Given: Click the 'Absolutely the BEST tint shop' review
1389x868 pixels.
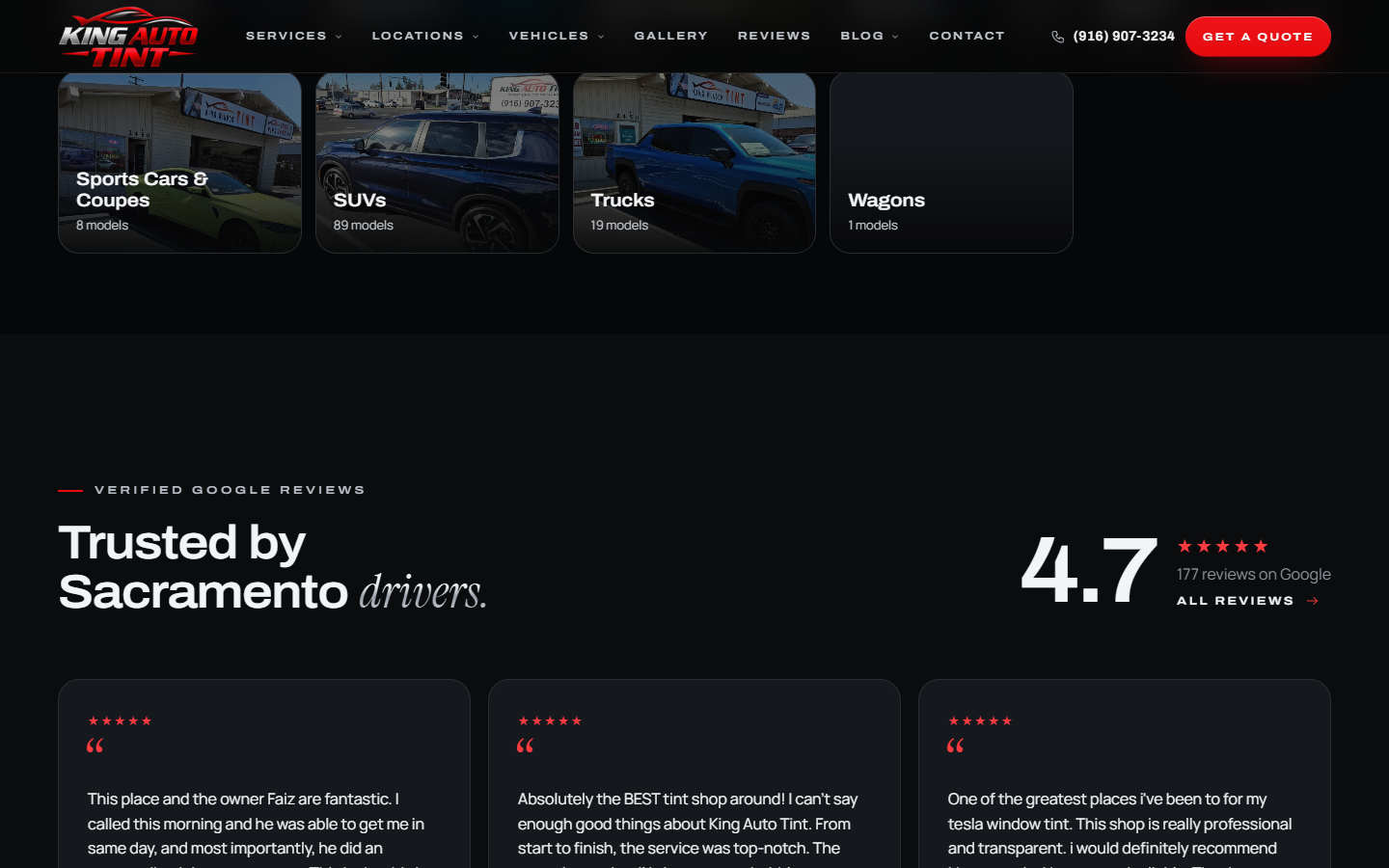Looking at the screenshot, I should [694, 773].
